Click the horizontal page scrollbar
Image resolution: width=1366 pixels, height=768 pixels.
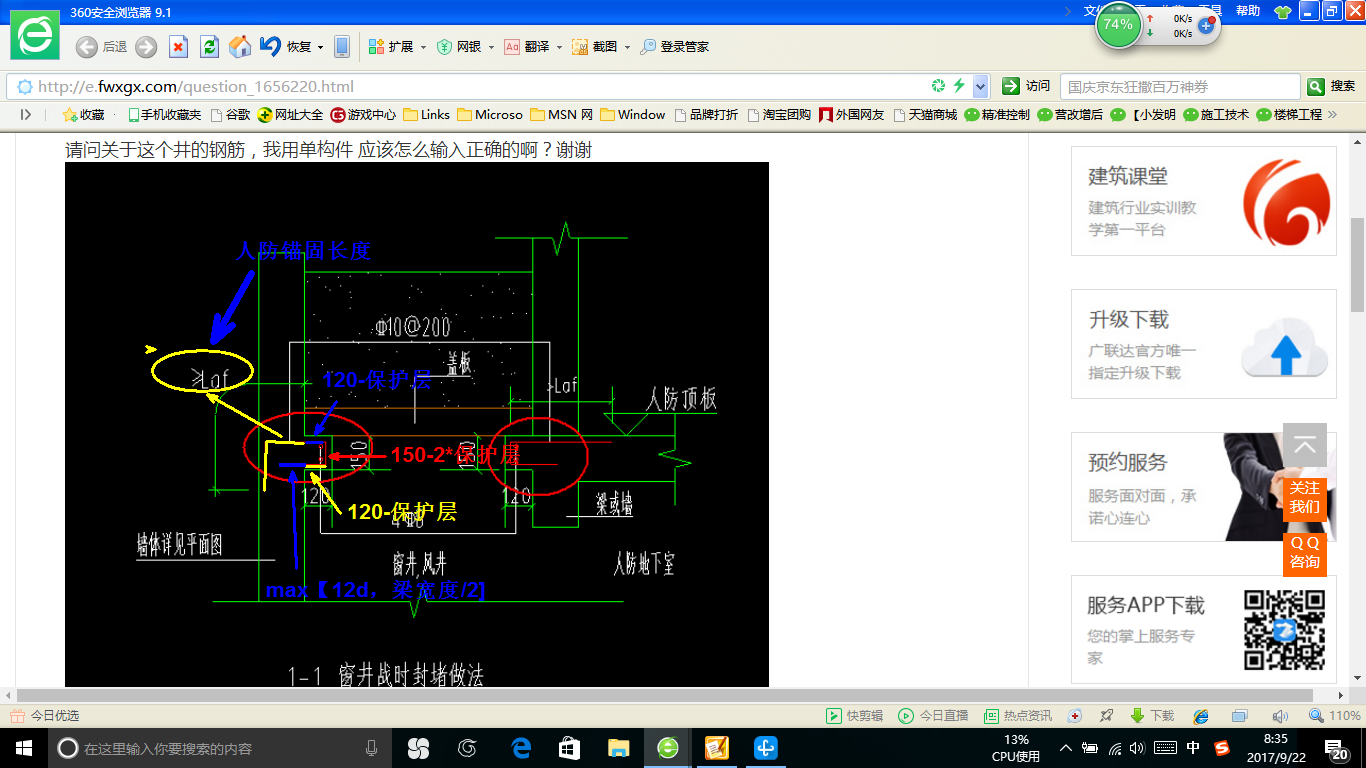[x=664, y=695]
